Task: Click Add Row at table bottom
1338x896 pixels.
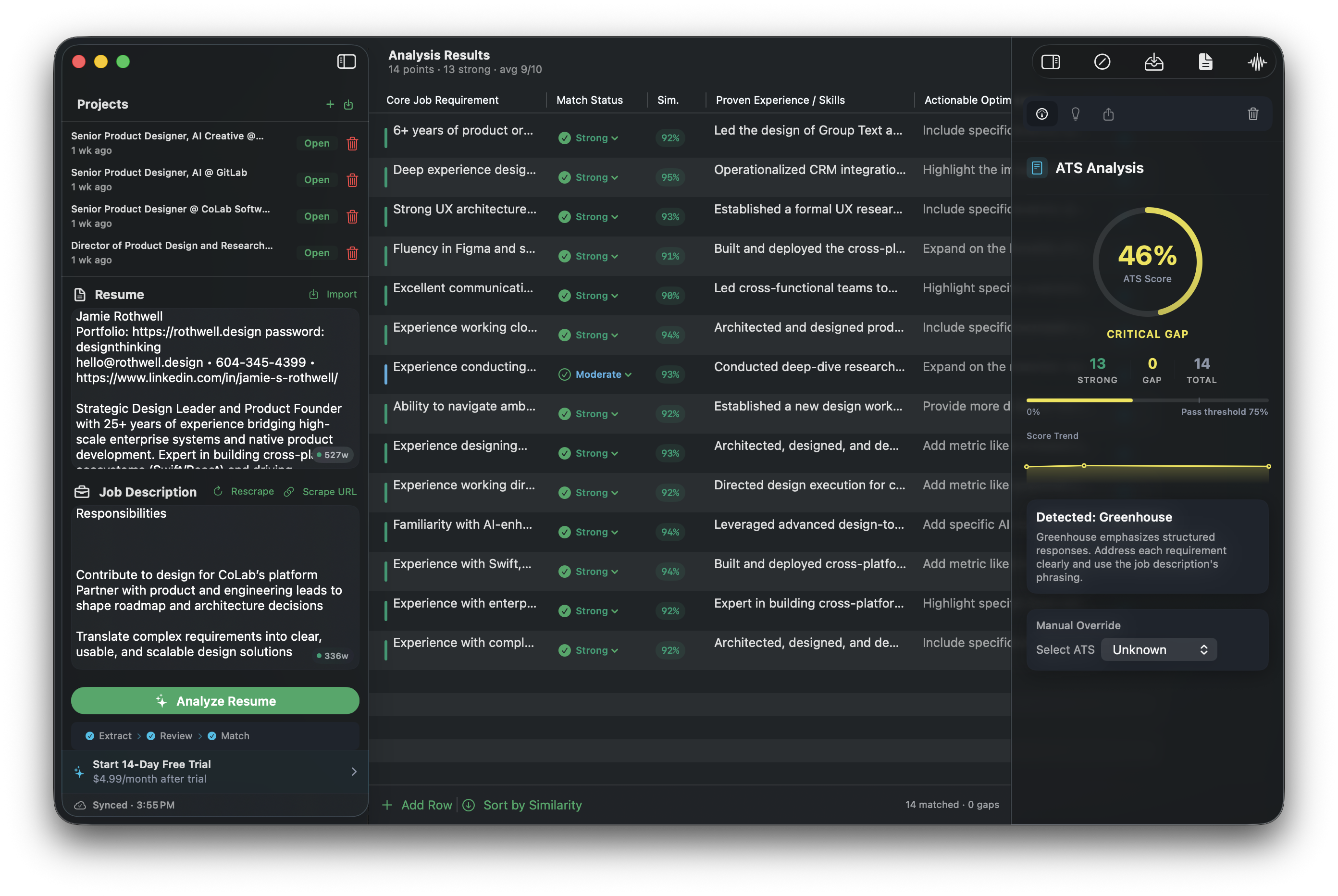Action: coord(418,805)
